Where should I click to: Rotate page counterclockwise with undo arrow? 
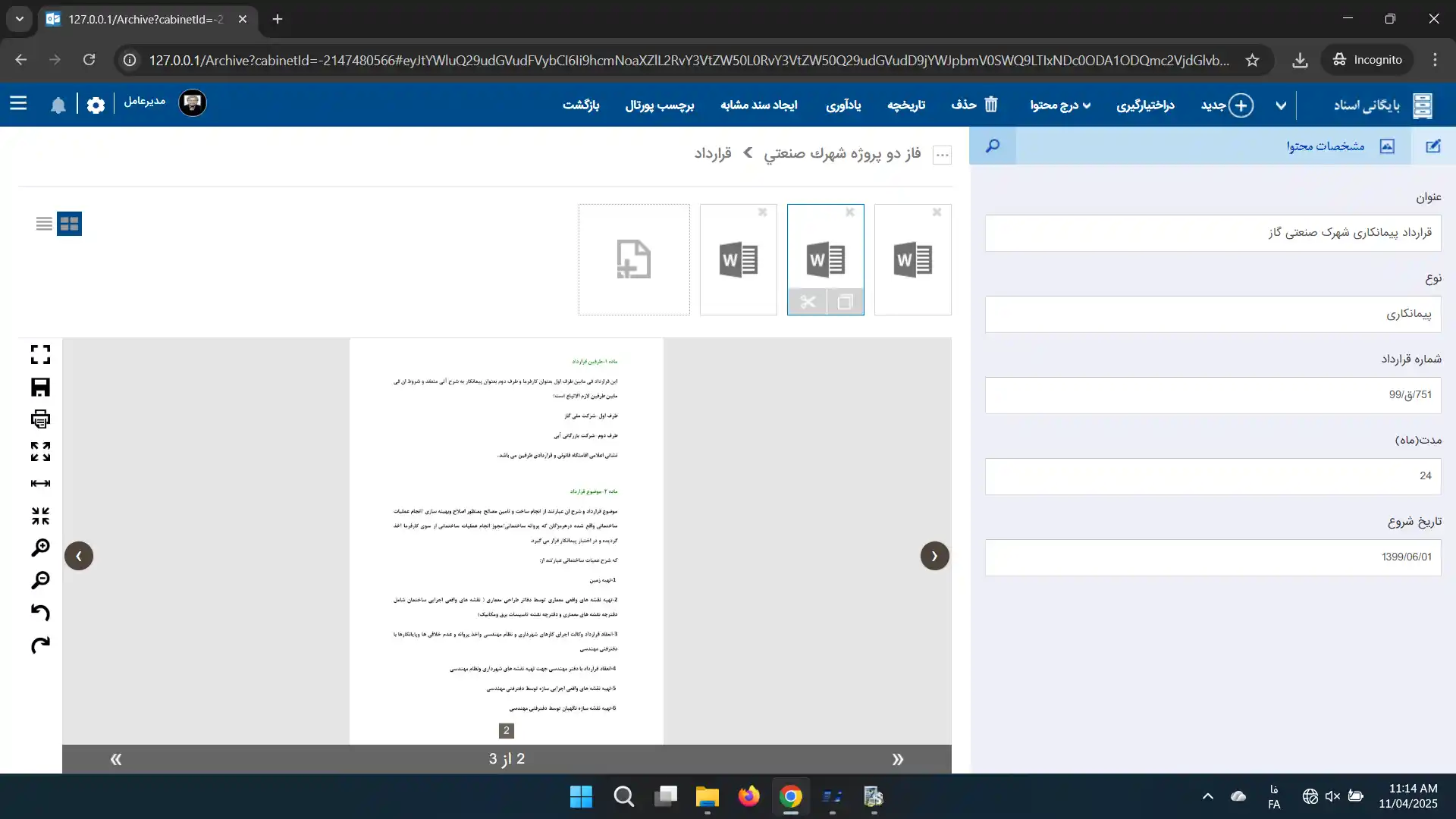point(40,612)
